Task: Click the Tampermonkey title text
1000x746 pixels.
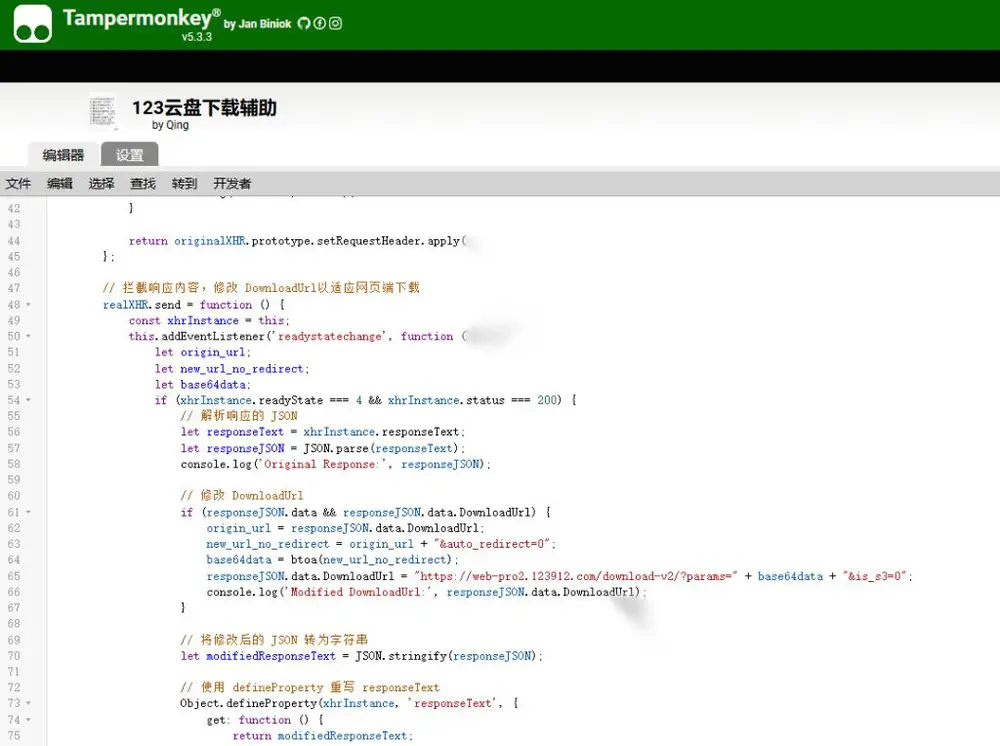Action: click(142, 18)
